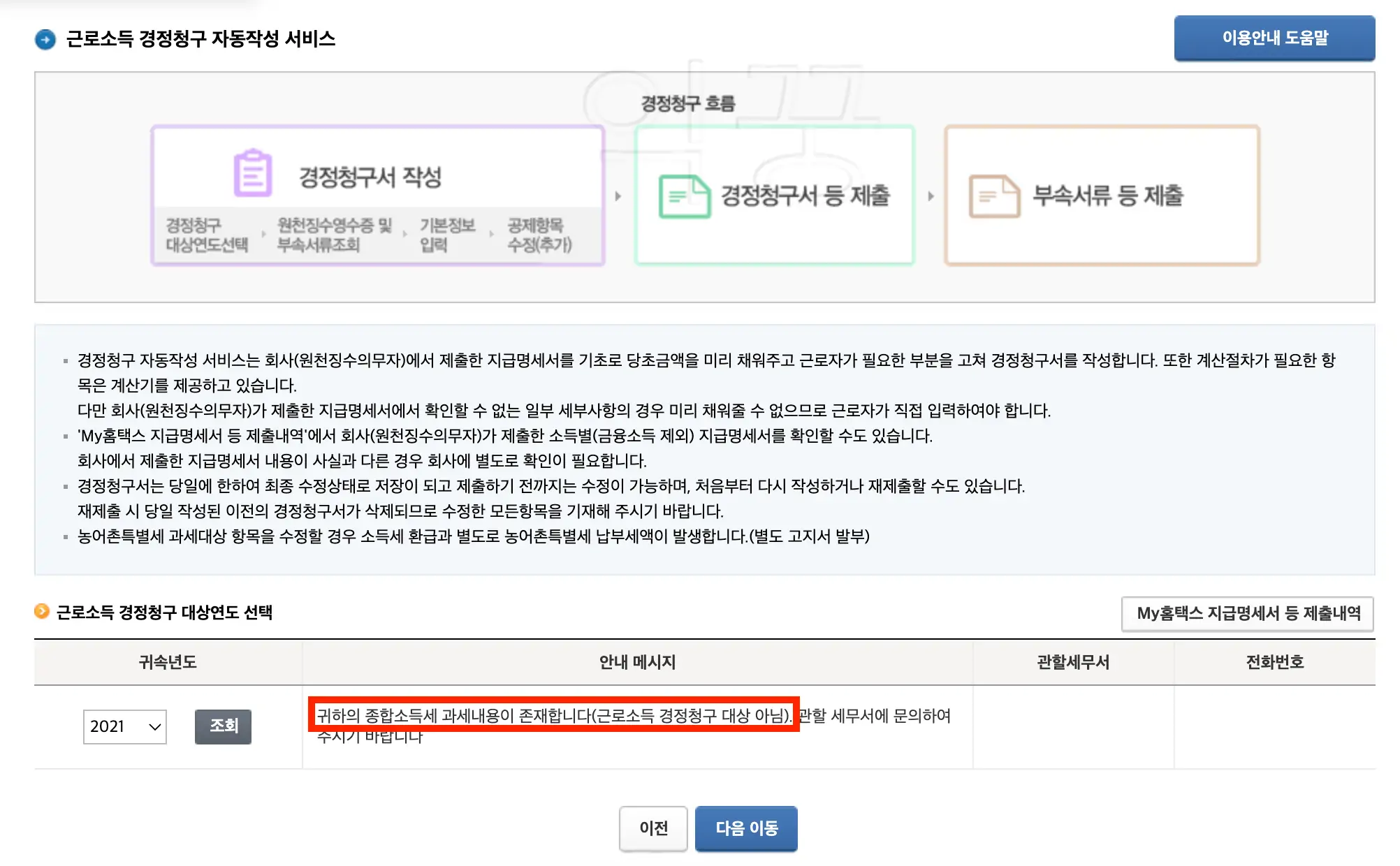
Task: Click My홈택스 지급명세서 등 제출내역
Action: pyautogui.click(x=1248, y=615)
